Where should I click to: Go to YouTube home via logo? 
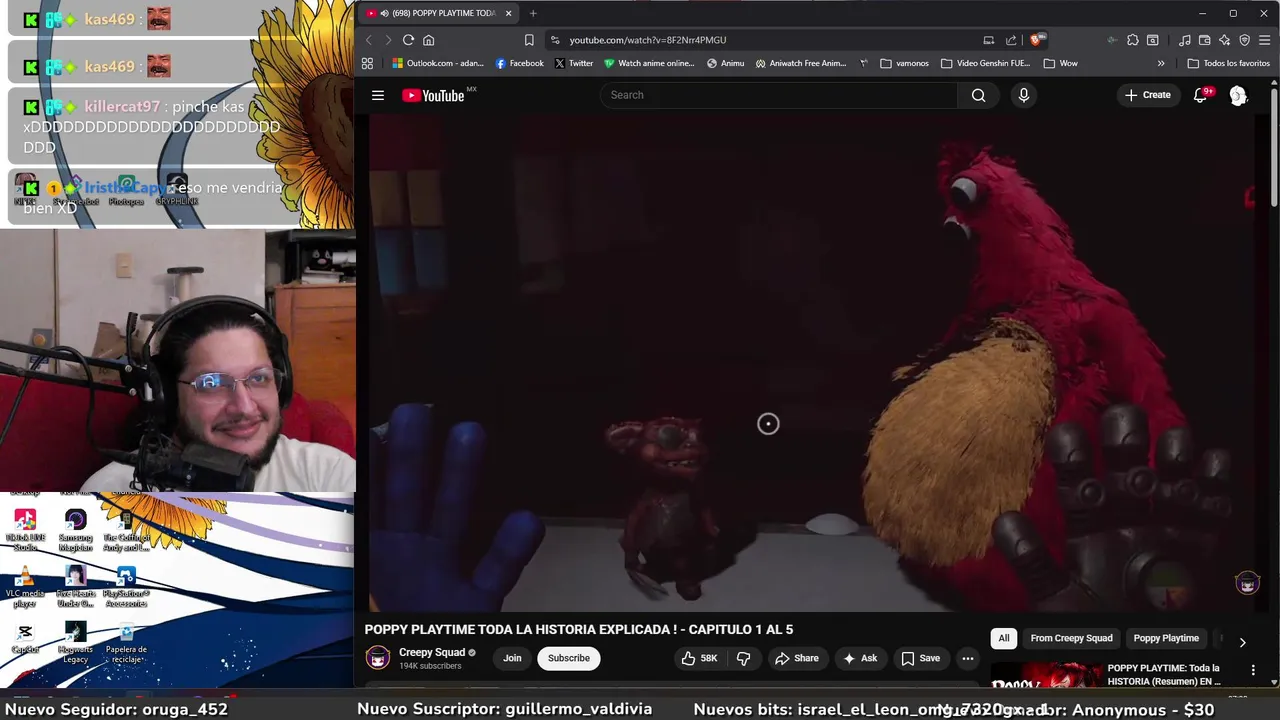(x=434, y=95)
